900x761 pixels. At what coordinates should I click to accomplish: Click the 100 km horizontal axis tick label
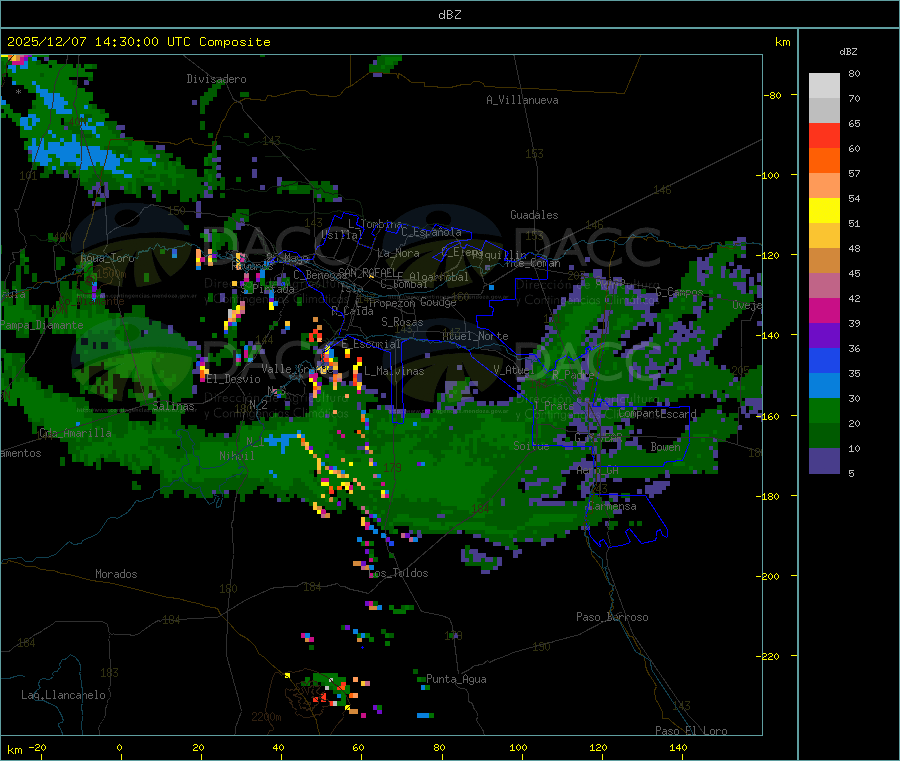click(x=518, y=747)
